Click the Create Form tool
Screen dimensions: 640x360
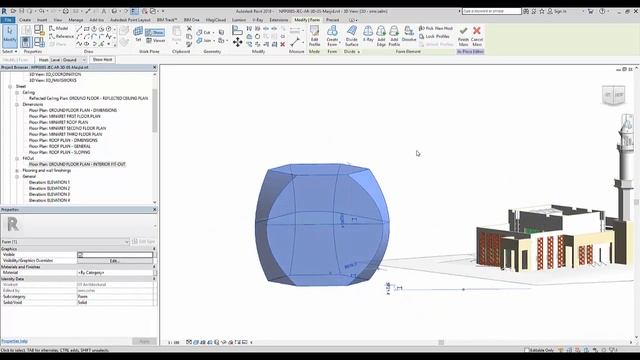tap(332, 36)
